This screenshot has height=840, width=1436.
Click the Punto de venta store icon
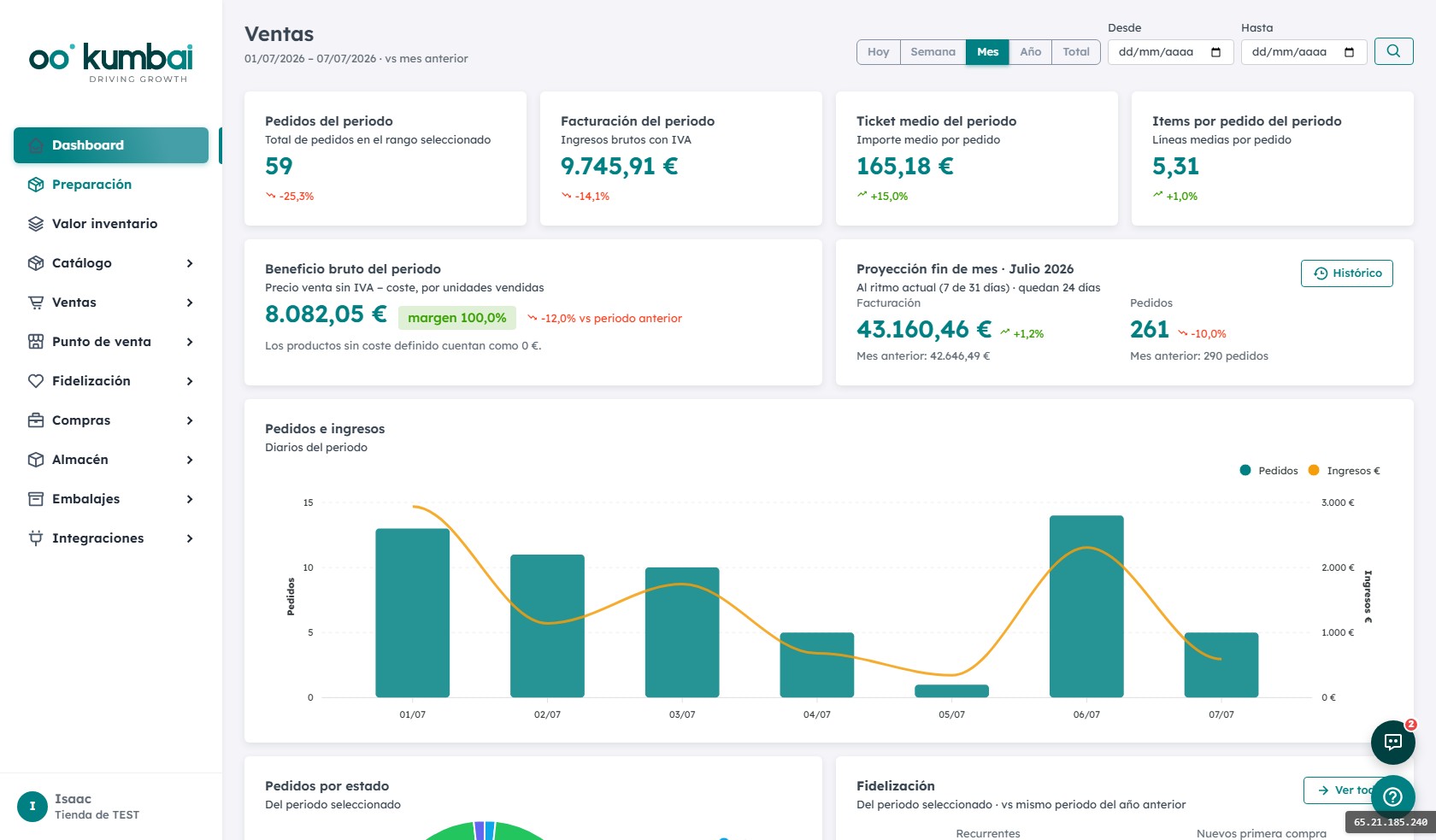point(36,342)
